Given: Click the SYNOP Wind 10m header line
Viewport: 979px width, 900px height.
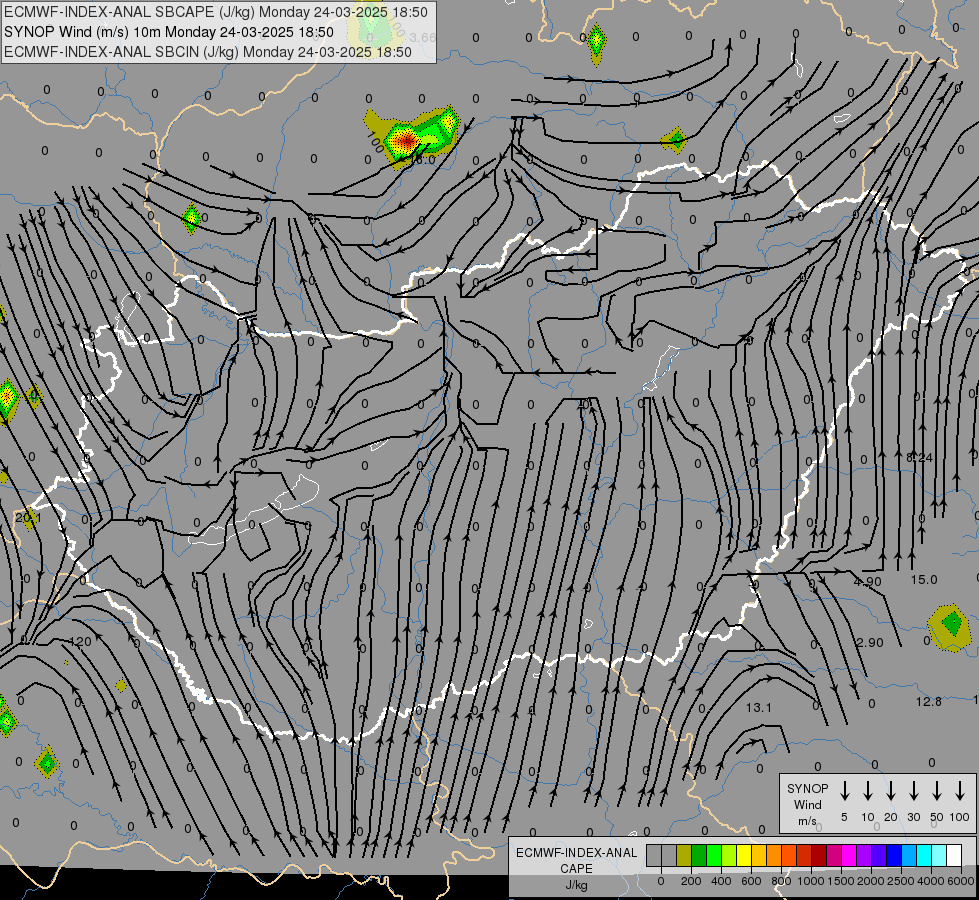Looking at the screenshot, I should coord(169,32).
